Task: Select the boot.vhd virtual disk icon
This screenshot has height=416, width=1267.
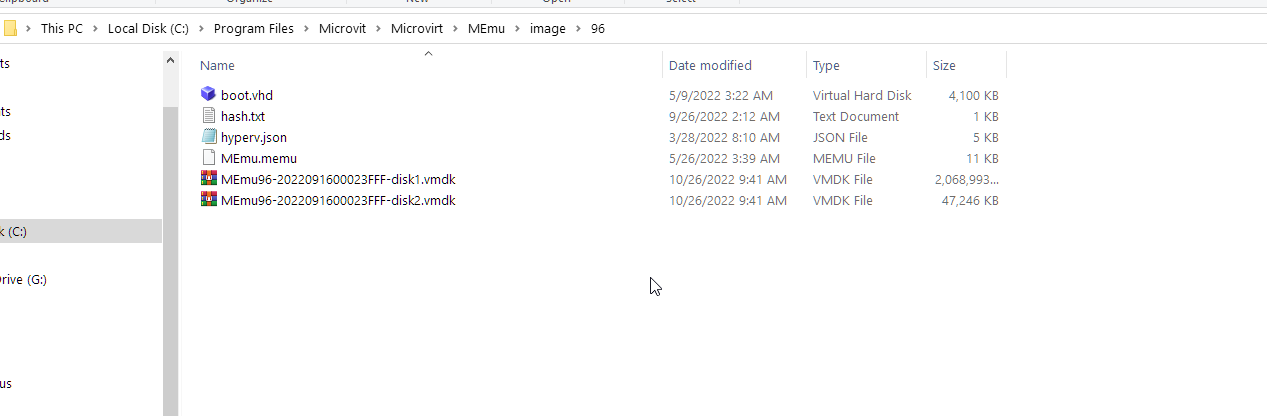Action: click(x=208, y=95)
